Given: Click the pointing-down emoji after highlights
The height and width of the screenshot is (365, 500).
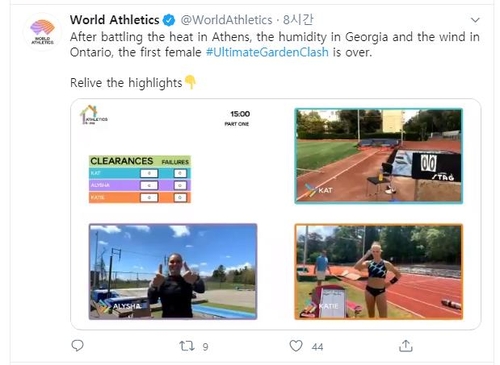Looking at the screenshot, I should coord(191,82).
